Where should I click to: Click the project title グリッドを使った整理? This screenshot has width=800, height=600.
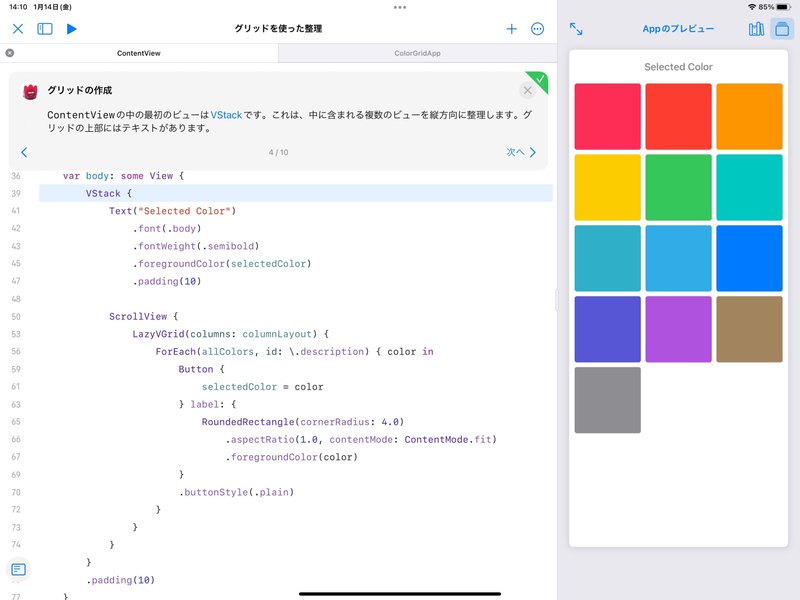[x=278, y=29]
